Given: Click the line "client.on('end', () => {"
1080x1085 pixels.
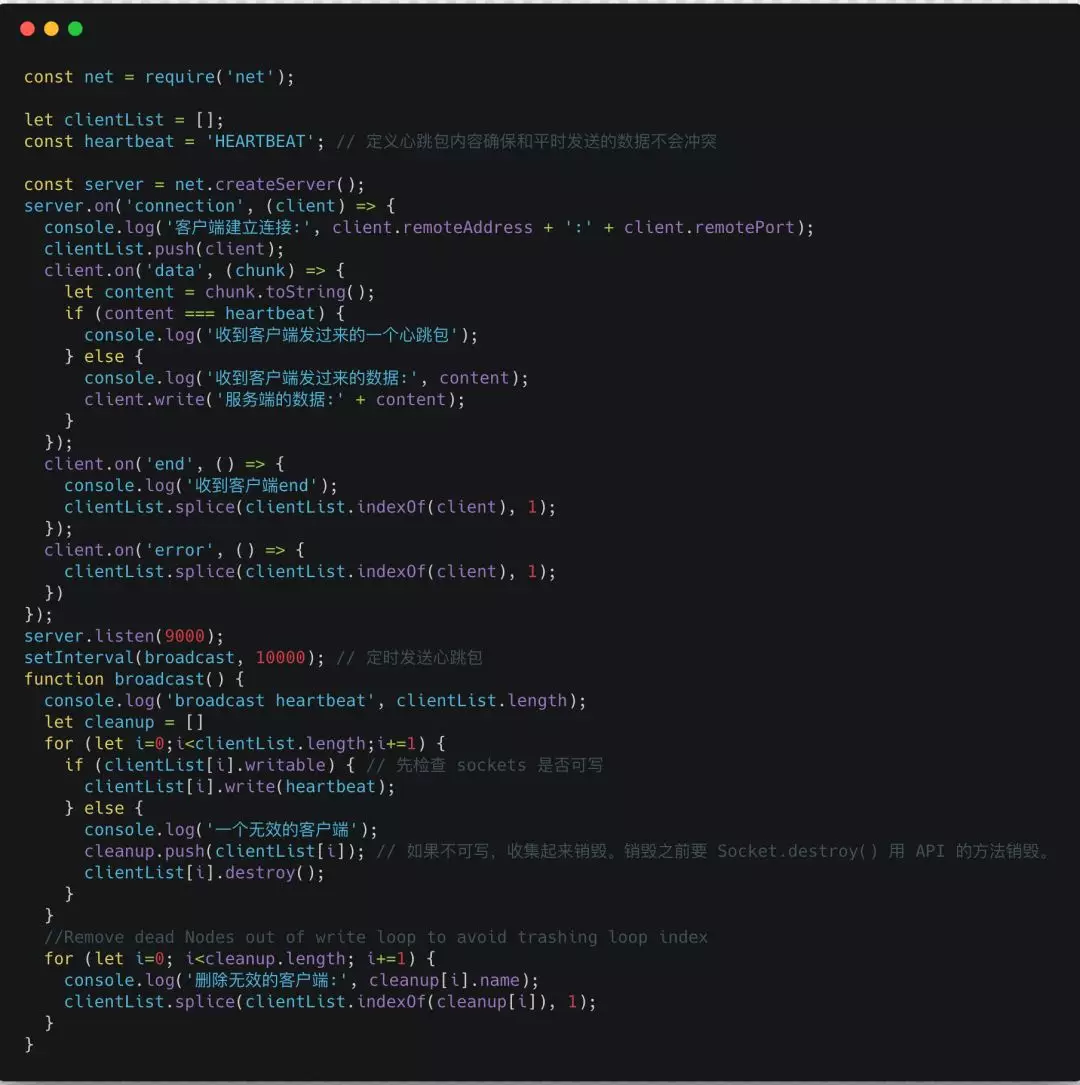Looking at the screenshot, I should pyautogui.click(x=164, y=464).
